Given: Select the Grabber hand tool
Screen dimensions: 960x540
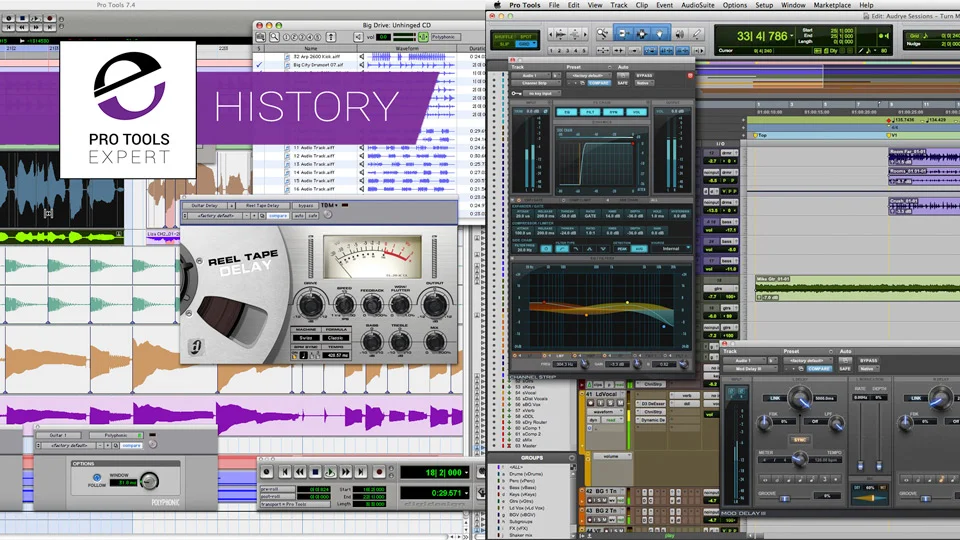Looking at the screenshot, I should [659, 34].
